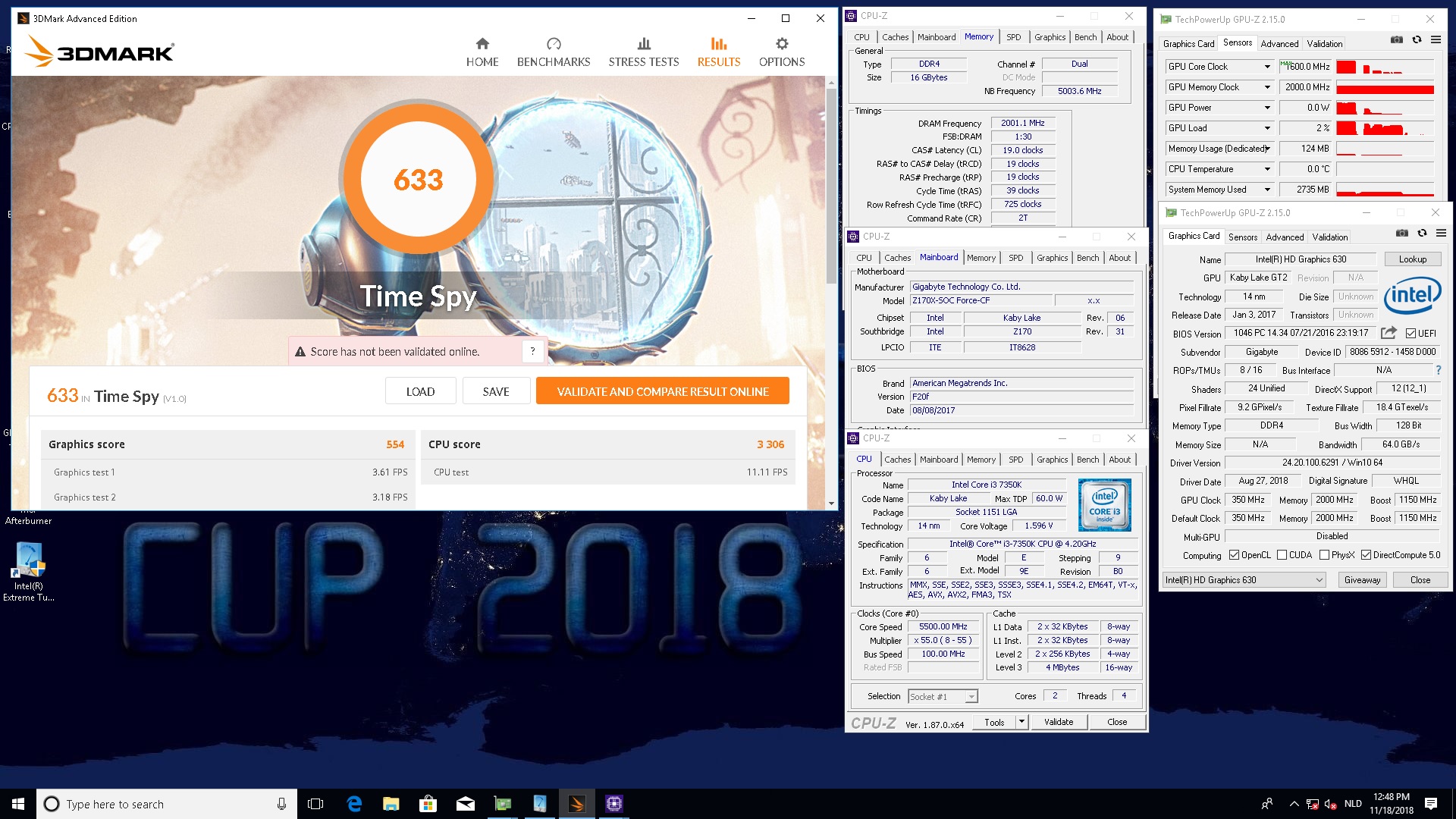Viewport: 1456px width, 819px height.
Task: Expand GPU Power sensor dropdown
Action: [1266, 108]
